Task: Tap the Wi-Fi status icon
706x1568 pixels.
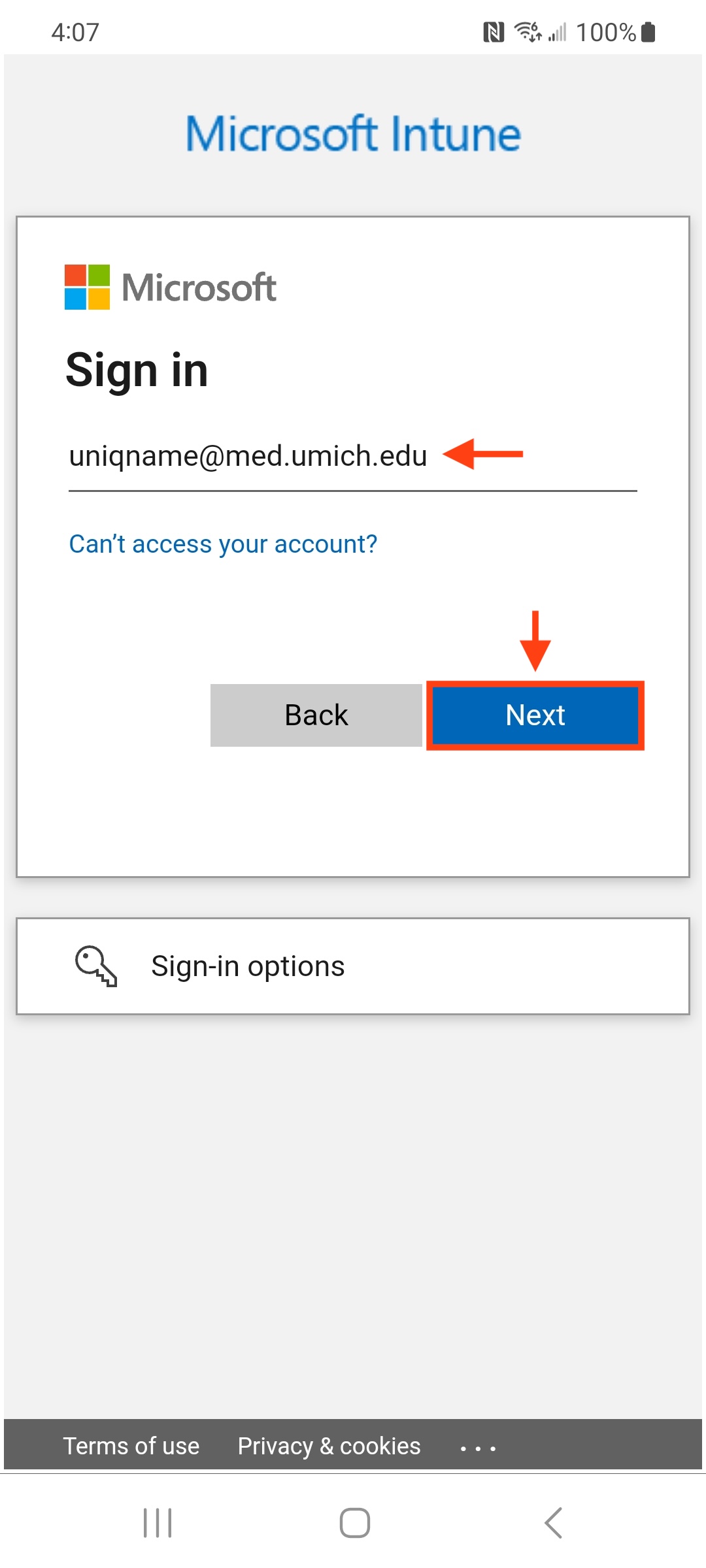Action: [x=528, y=31]
